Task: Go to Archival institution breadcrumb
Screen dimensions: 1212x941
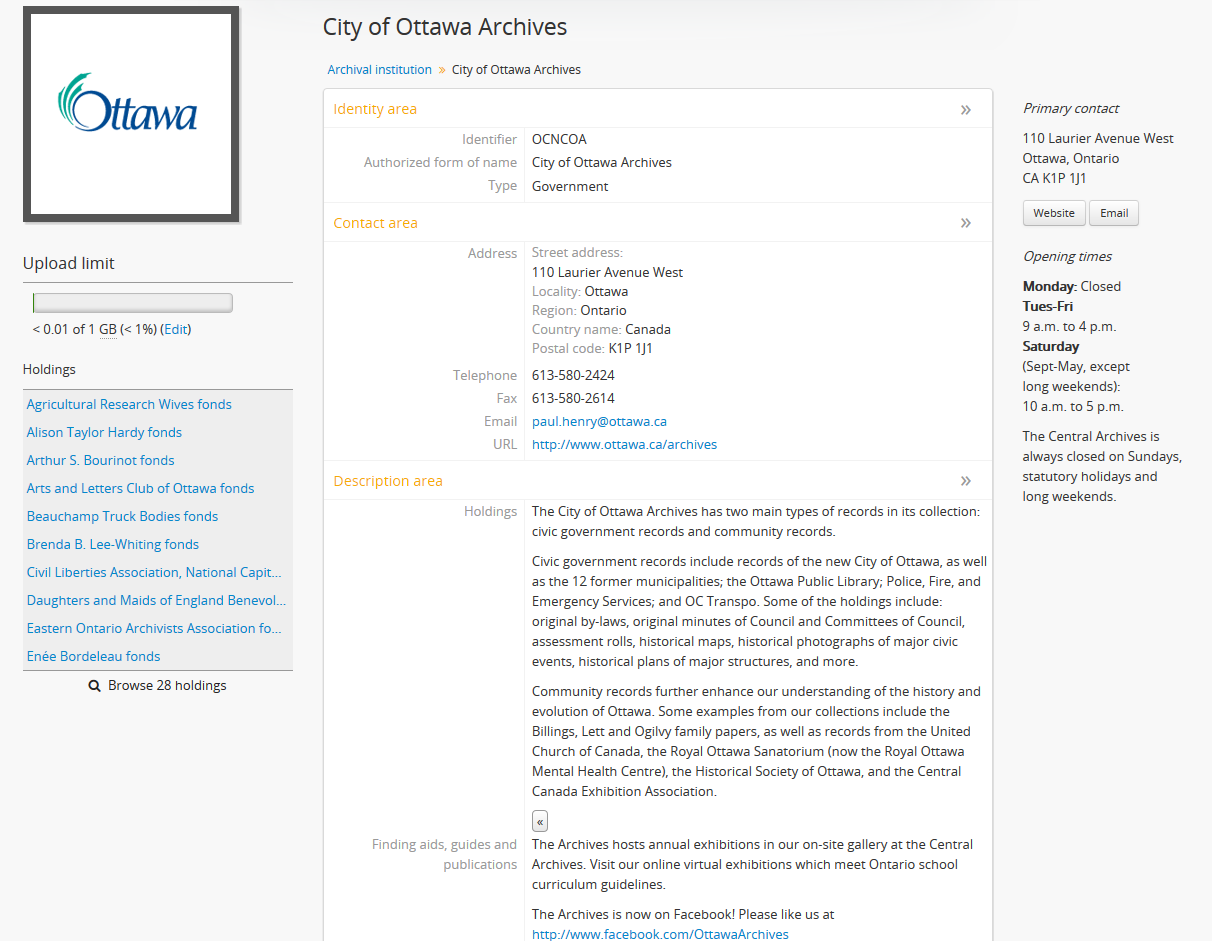Action: pyautogui.click(x=379, y=70)
